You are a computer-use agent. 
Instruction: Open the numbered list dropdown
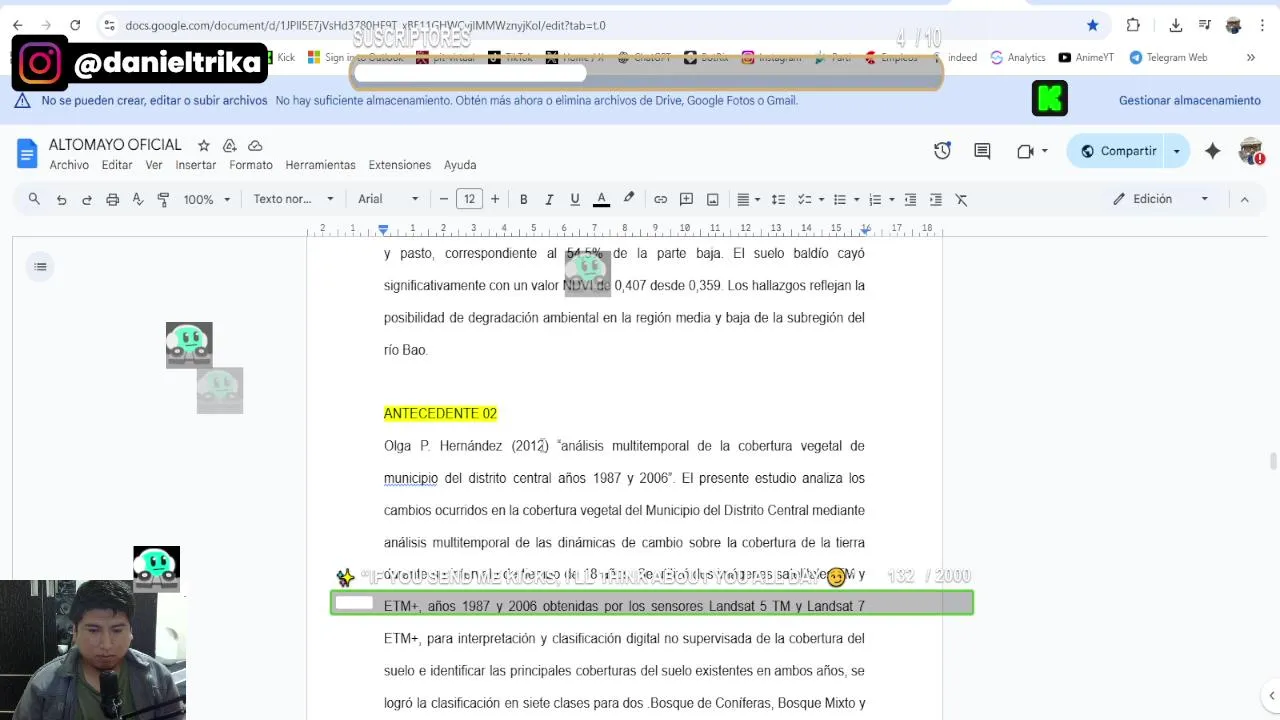pos(881,199)
